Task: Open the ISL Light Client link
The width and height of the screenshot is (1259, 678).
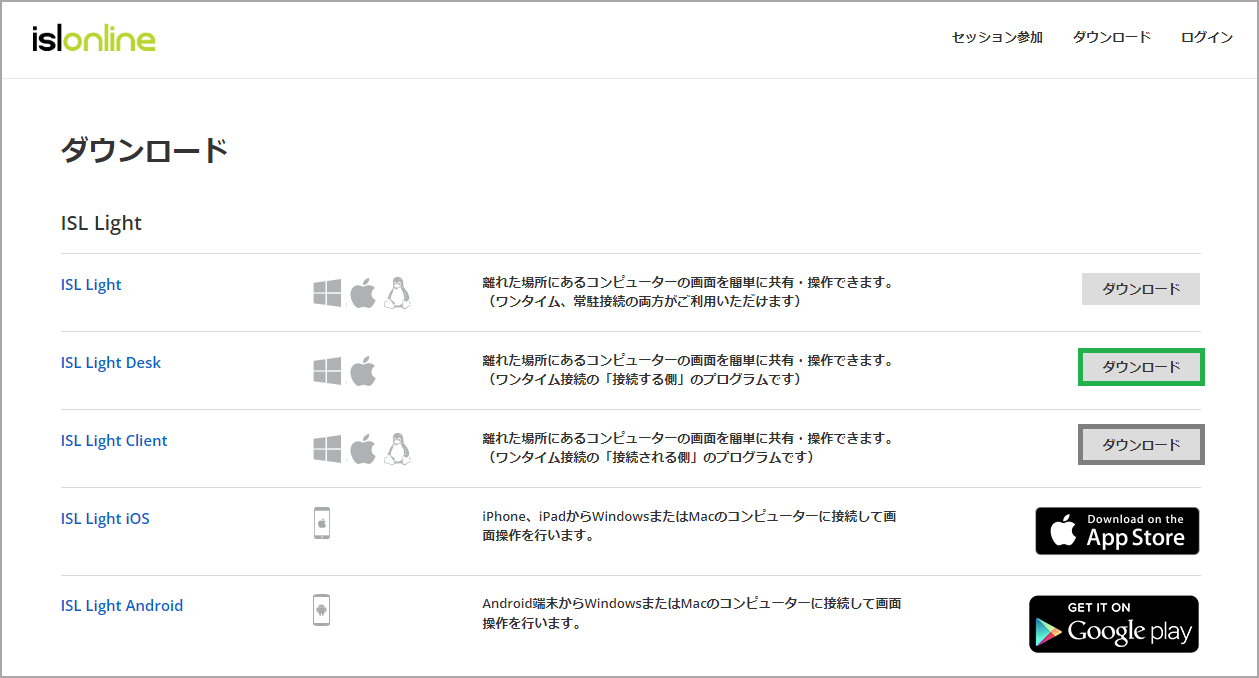Action: (114, 440)
